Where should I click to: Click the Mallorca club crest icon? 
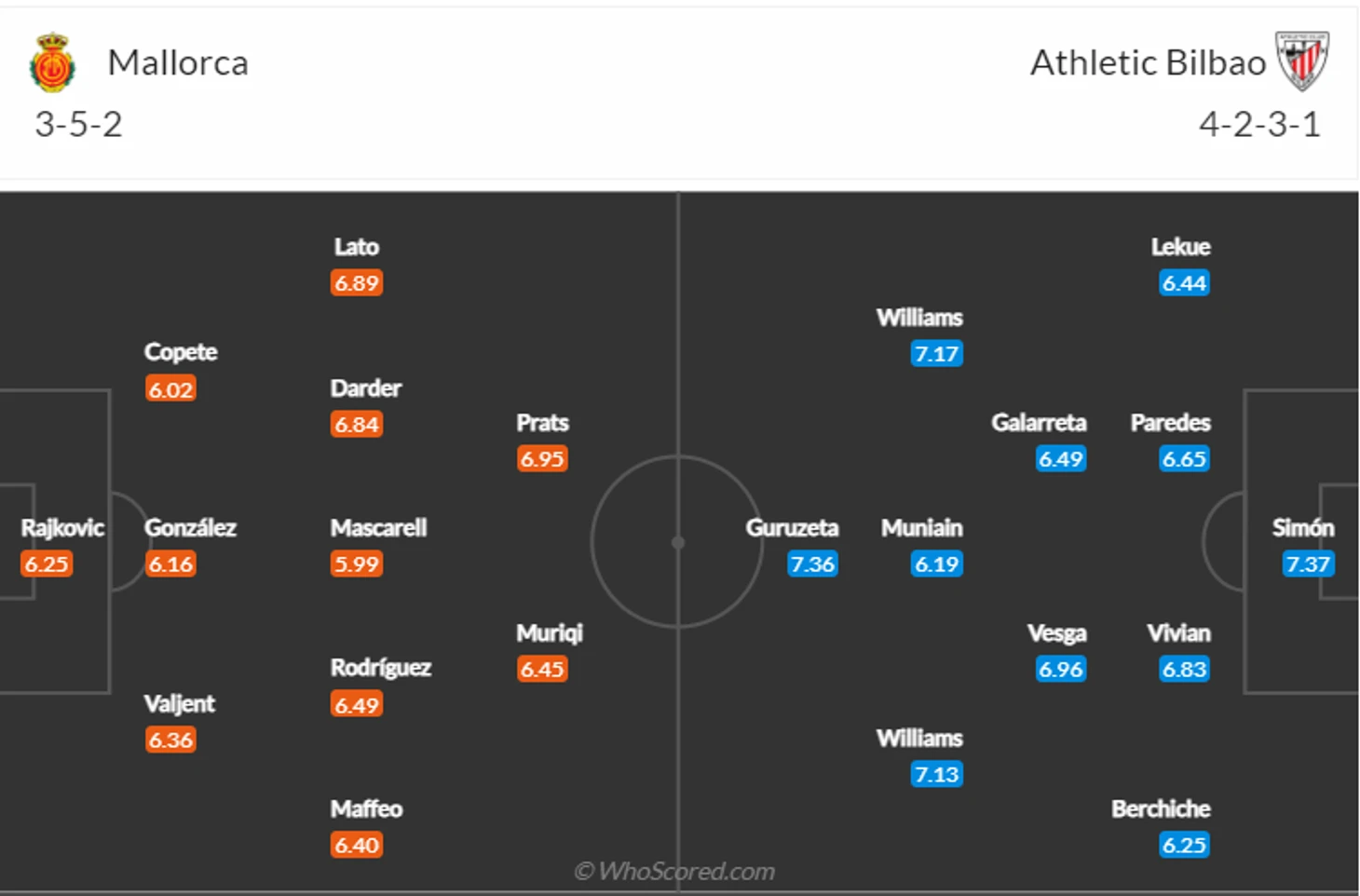(52, 63)
